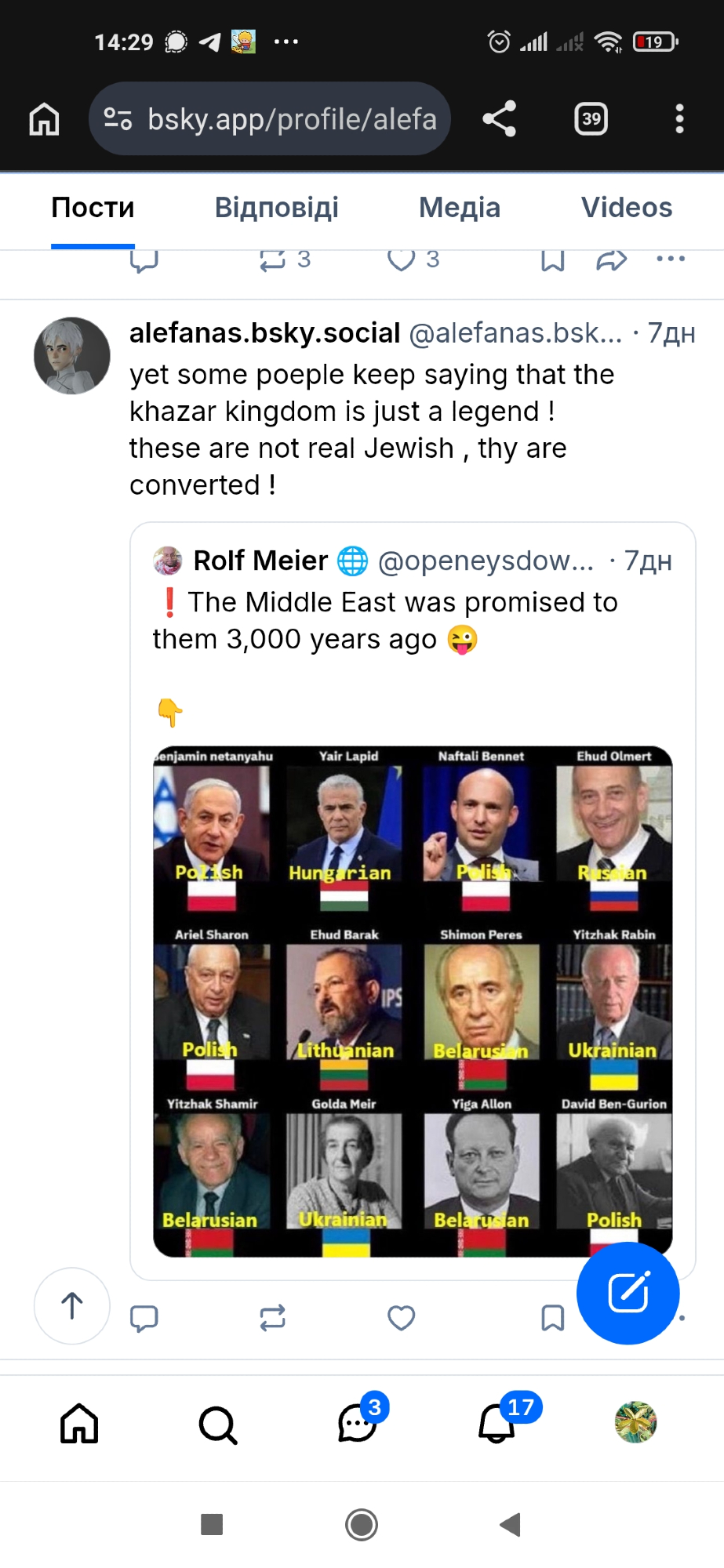Repost the alefanas khazar post

coord(272,1319)
